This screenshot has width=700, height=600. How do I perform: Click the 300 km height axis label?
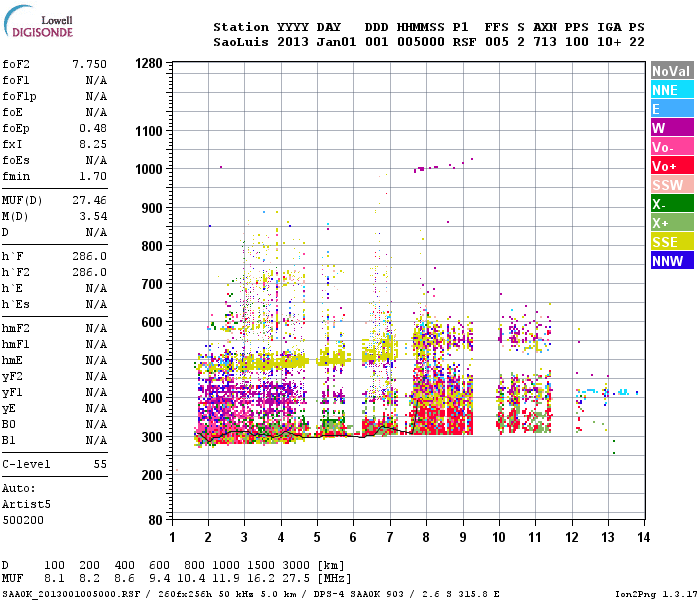point(152,437)
